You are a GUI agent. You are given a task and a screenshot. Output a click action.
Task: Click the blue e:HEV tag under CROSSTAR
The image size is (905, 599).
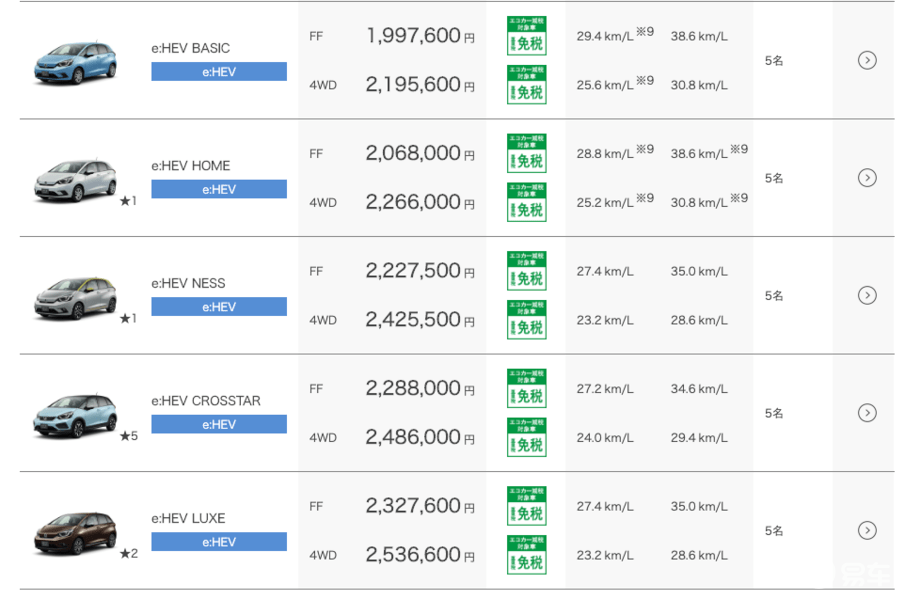pyautogui.click(x=219, y=424)
